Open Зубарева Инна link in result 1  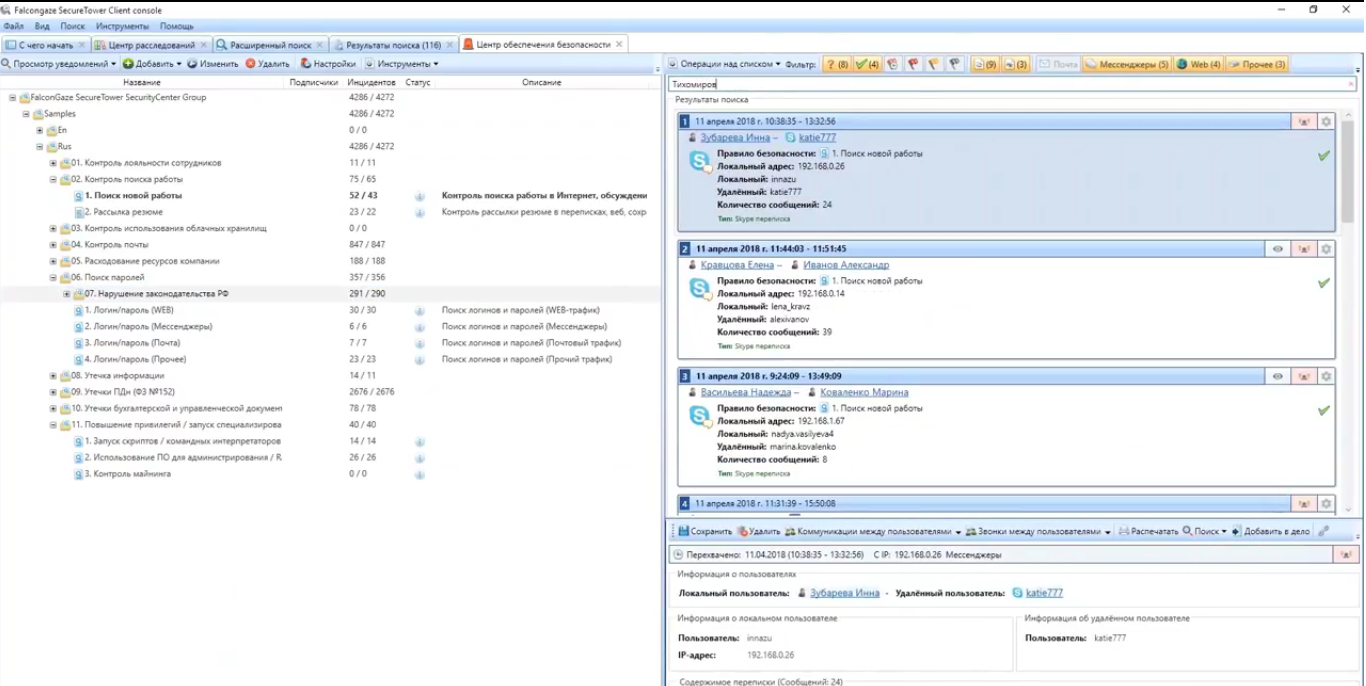click(735, 138)
